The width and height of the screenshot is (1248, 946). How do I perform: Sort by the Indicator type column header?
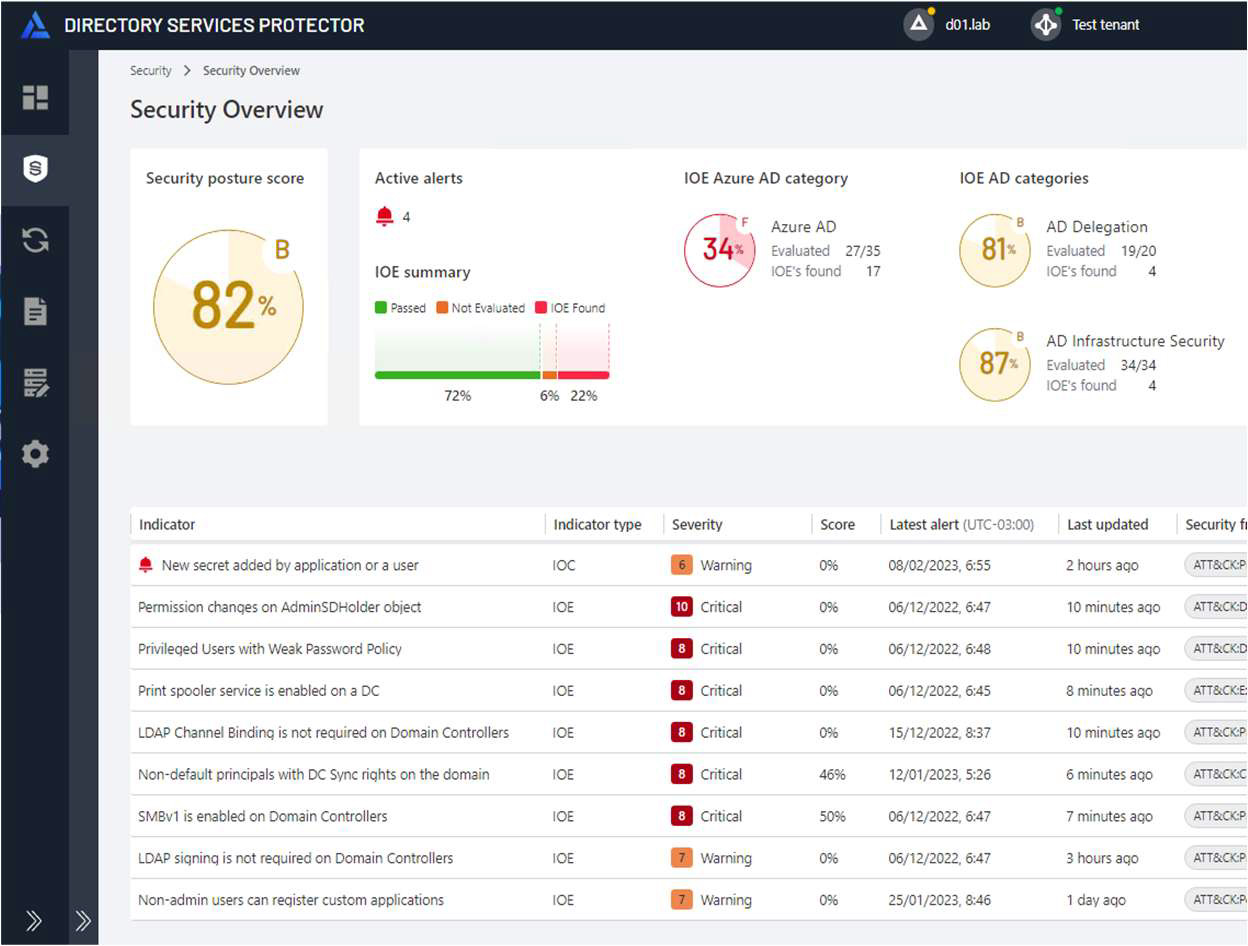(x=597, y=524)
